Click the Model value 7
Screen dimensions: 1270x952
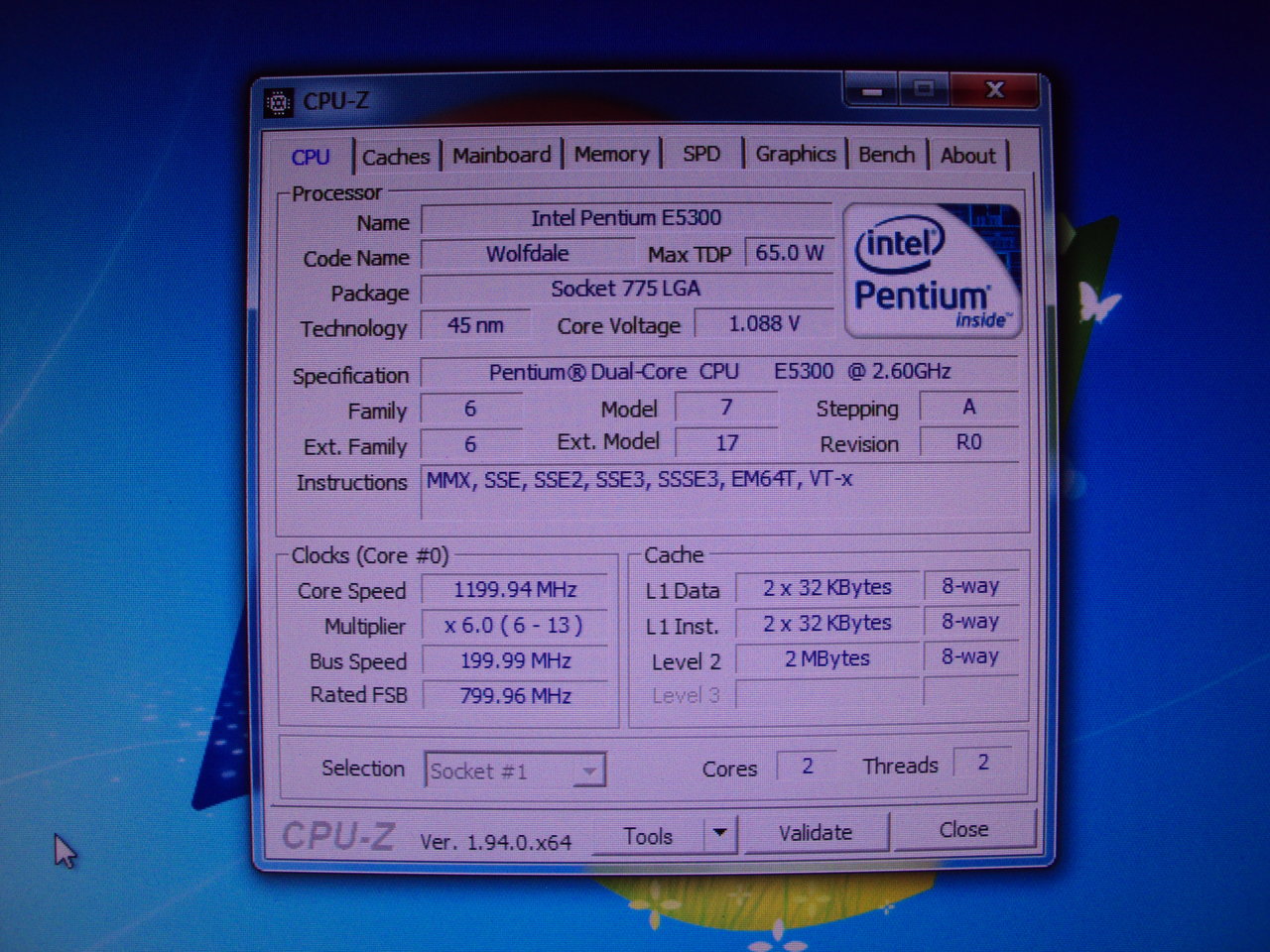pos(726,408)
